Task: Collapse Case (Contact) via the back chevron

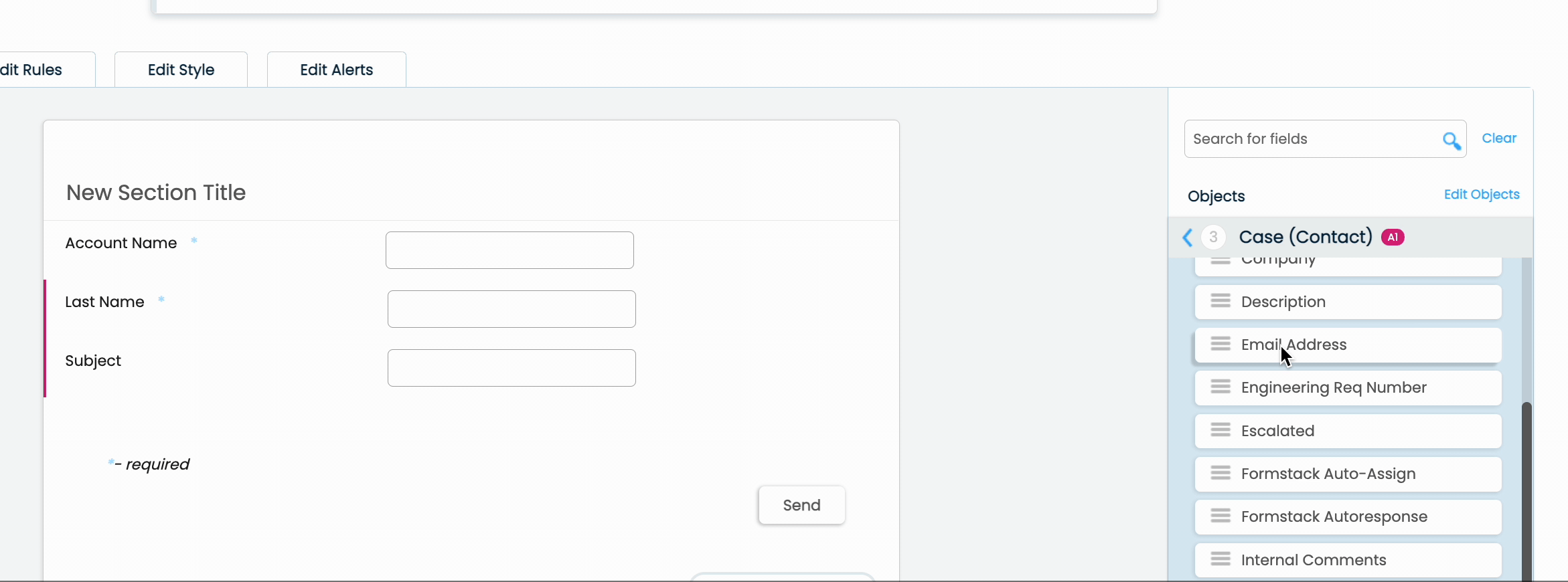Action: click(1187, 237)
